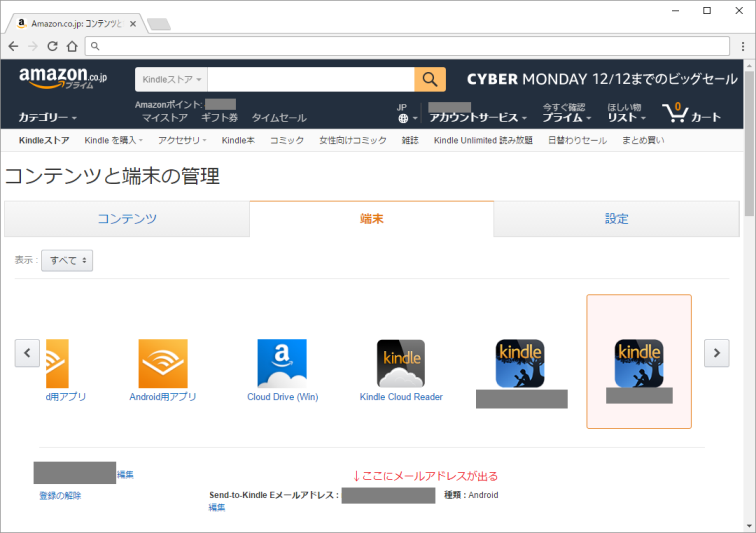756x533 pixels.
Task: Click 編集 next to the device name
Action: tap(125, 475)
